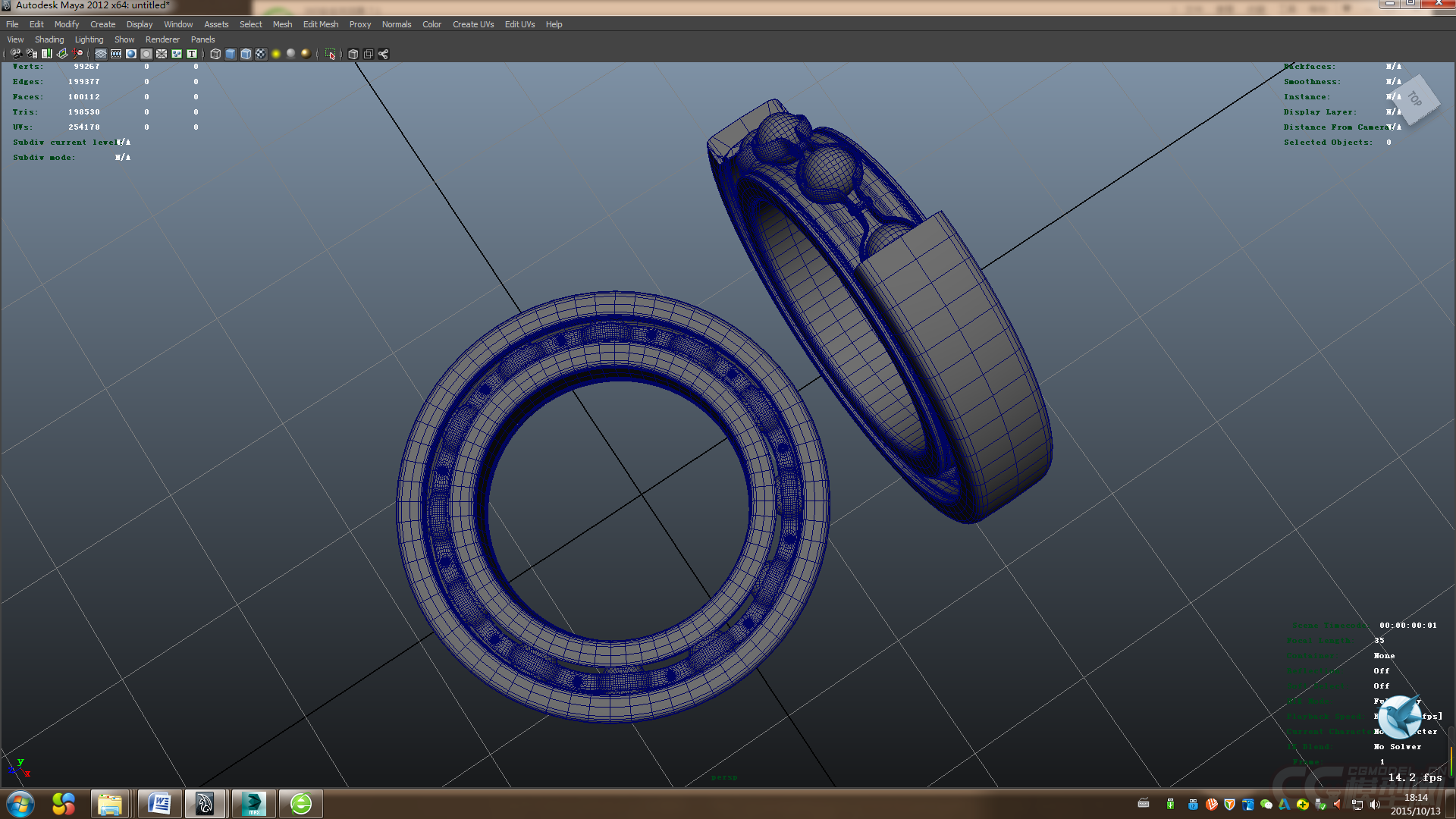
Task: Expand the Create UVs menu
Action: [473, 24]
